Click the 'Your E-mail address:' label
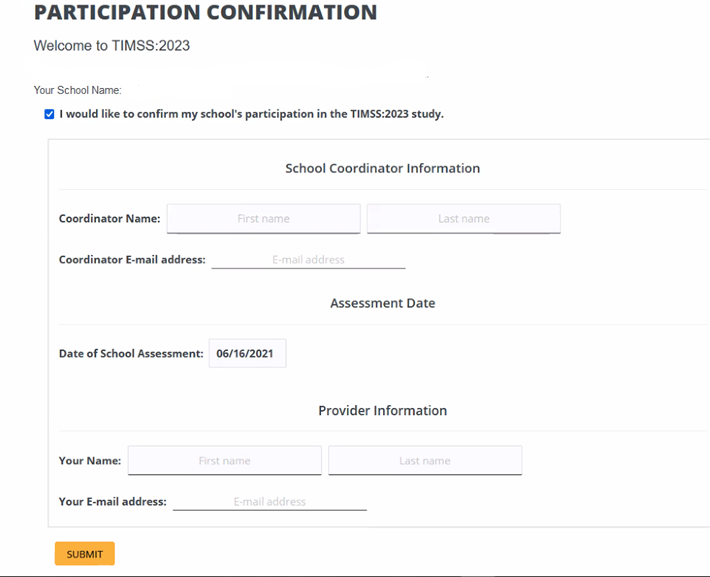 tap(113, 502)
